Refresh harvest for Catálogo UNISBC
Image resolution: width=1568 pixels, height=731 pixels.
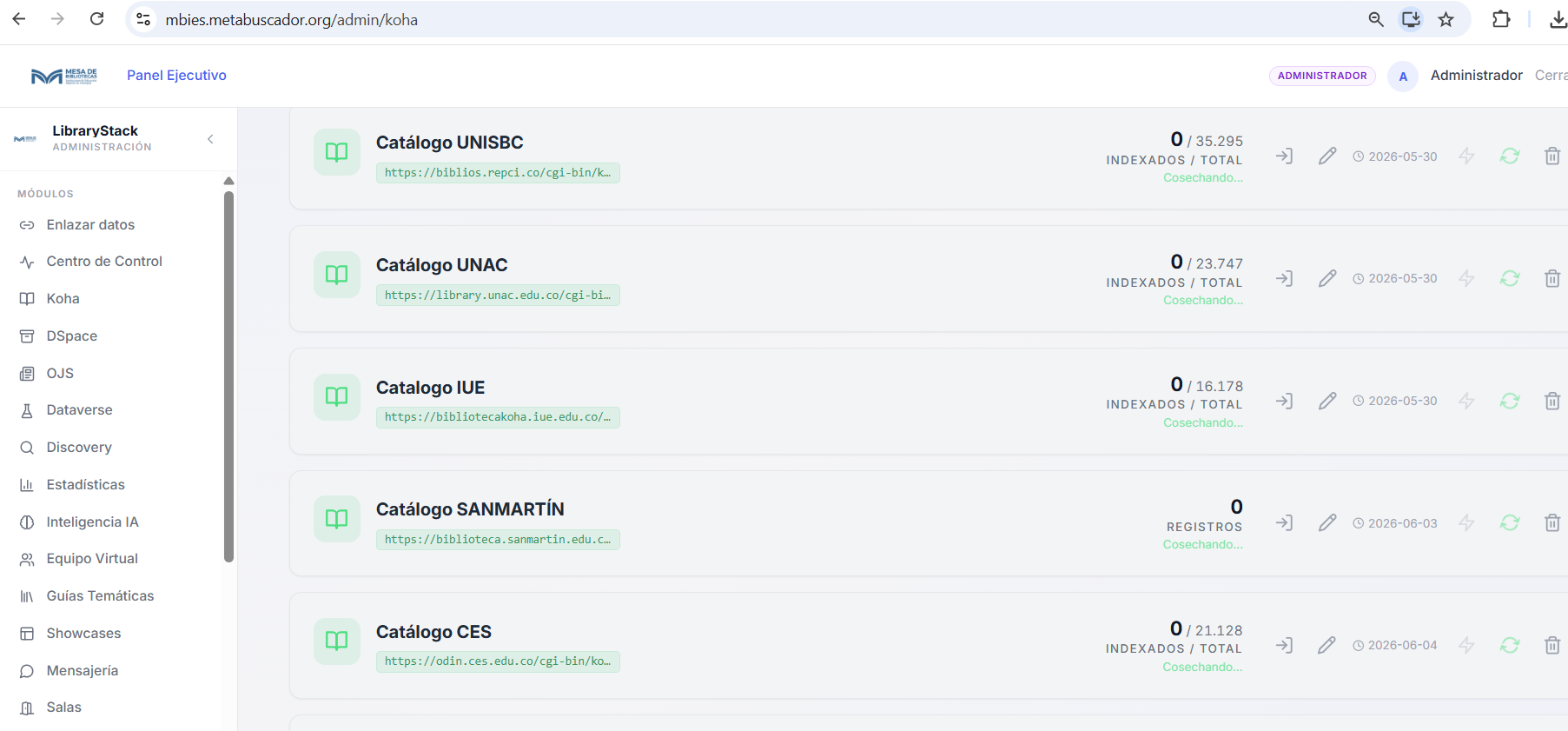pyautogui.click(x=1510, y=156)
